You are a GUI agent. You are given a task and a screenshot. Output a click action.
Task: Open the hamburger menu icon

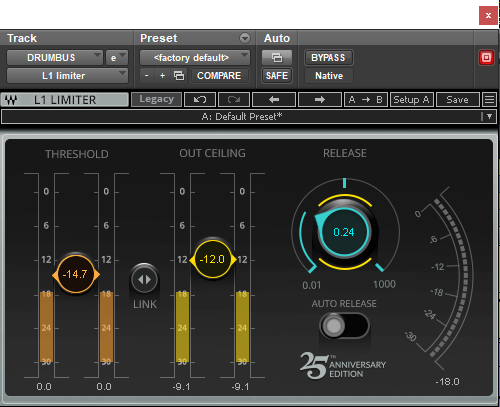click(489, 100)
